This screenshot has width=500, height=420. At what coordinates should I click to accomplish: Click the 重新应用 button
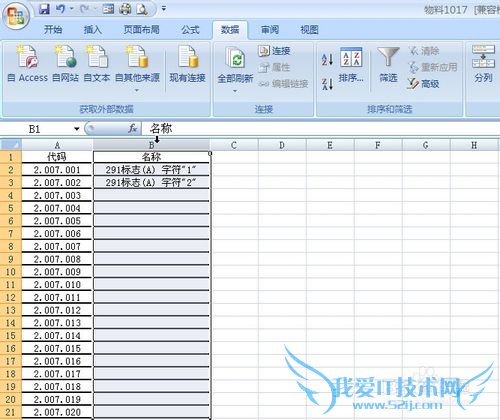(433, 67)
